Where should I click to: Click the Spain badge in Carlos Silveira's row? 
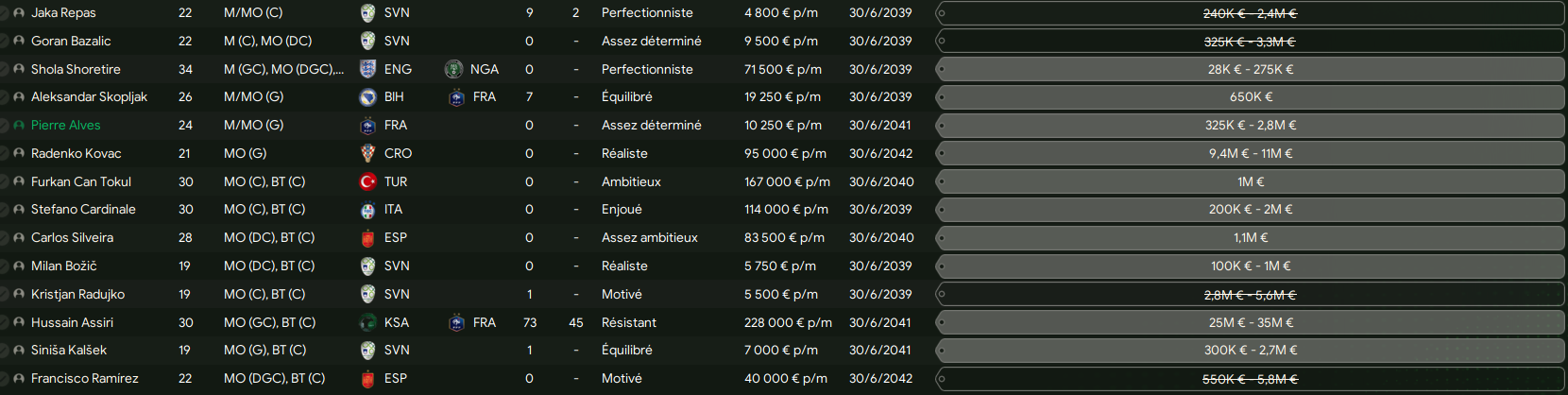click(367, 238)
